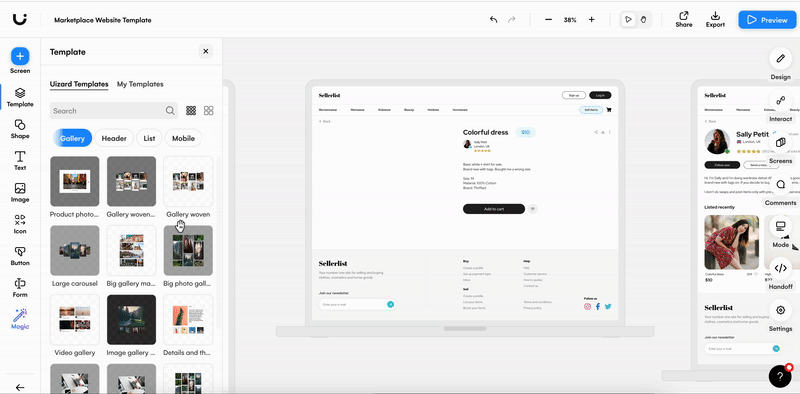This screenshot has width=800, height=394.
Task: Open the help question mark bubble
Action: tap(780, 377)
